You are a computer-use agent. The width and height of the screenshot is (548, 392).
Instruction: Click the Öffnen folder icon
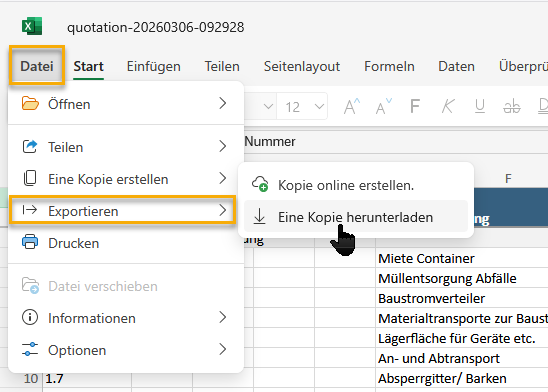pos(30,104)
